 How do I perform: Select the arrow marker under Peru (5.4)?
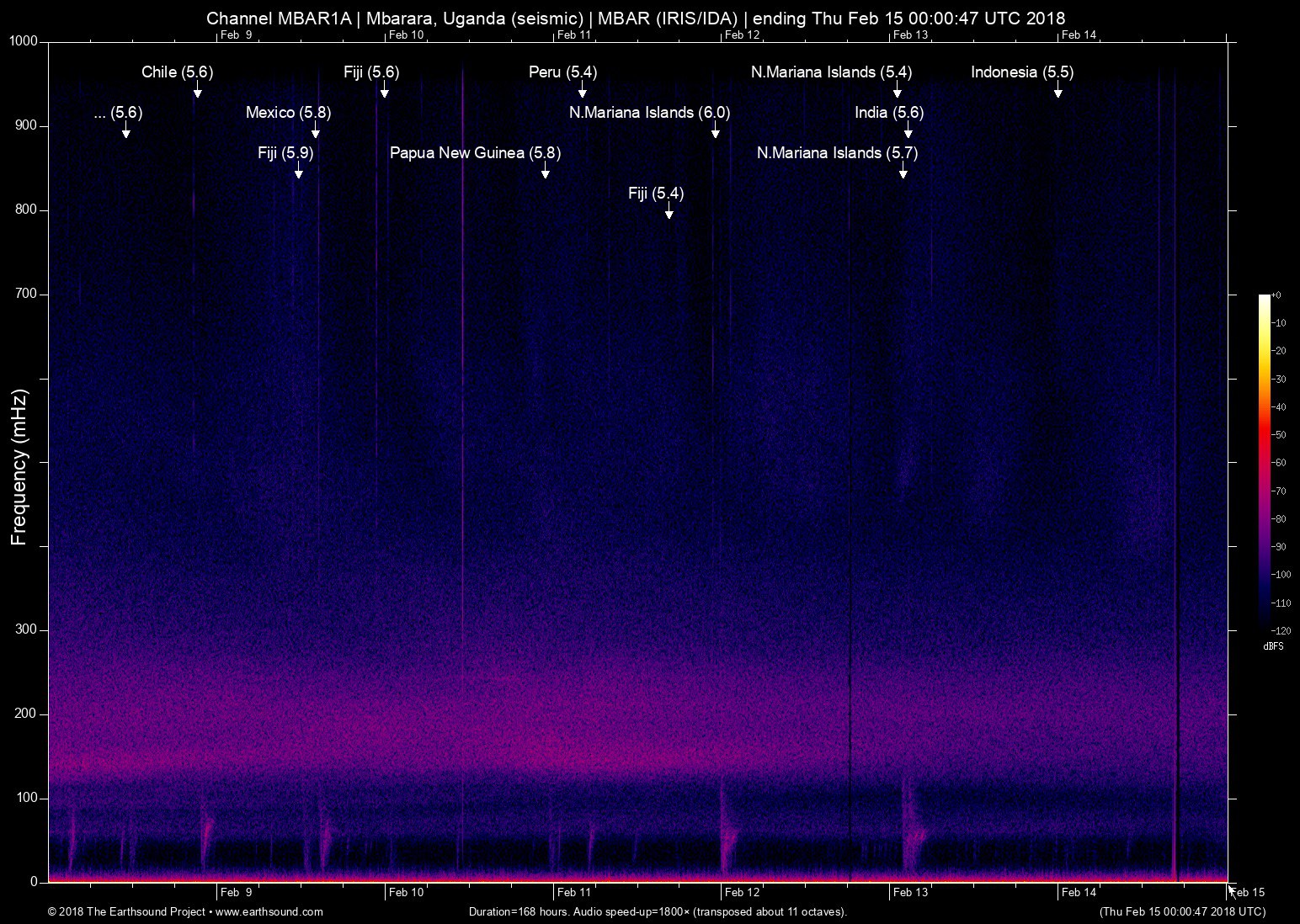point(582,89)
